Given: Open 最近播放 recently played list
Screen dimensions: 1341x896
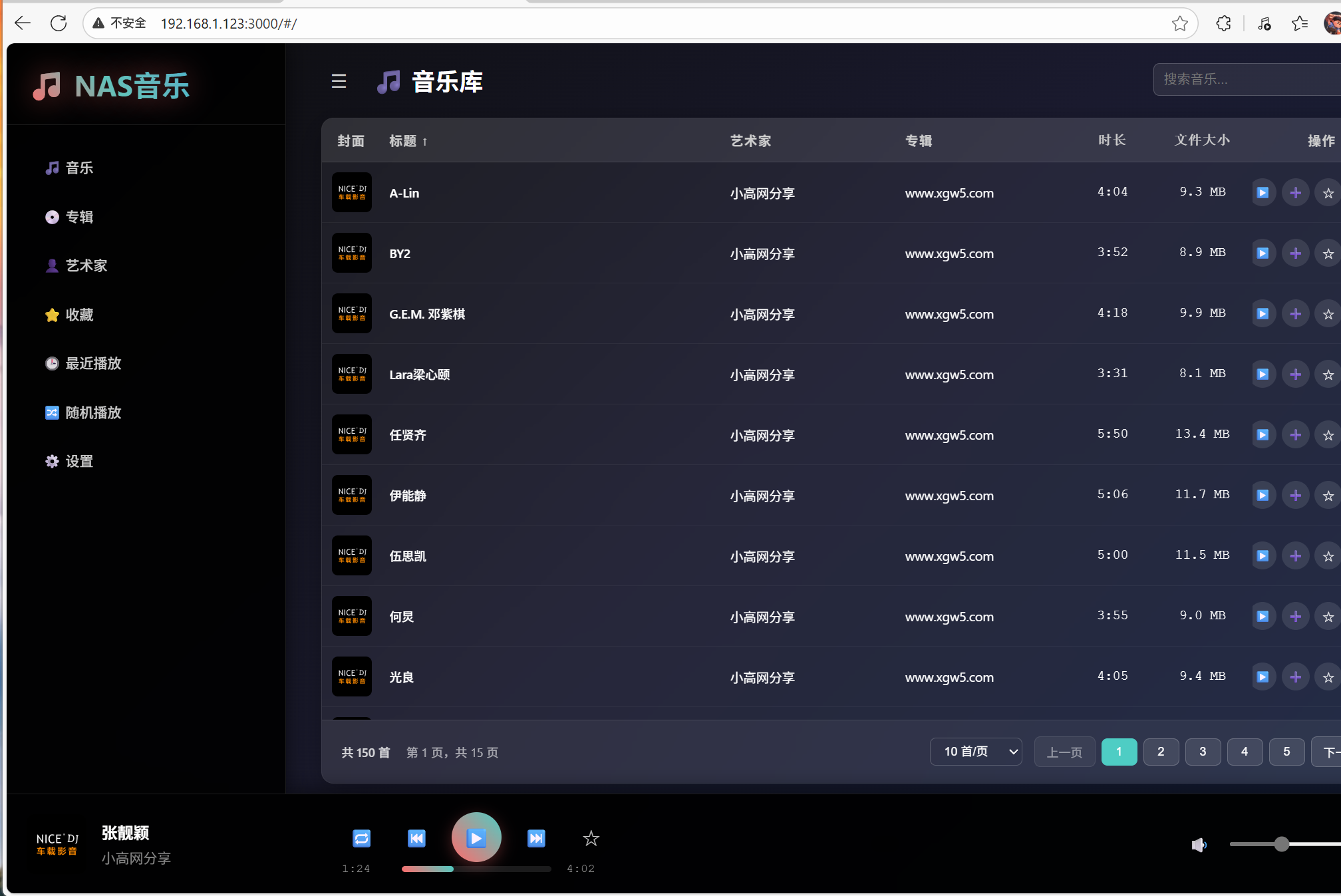Looking at the screenshot, I should 92,363.
